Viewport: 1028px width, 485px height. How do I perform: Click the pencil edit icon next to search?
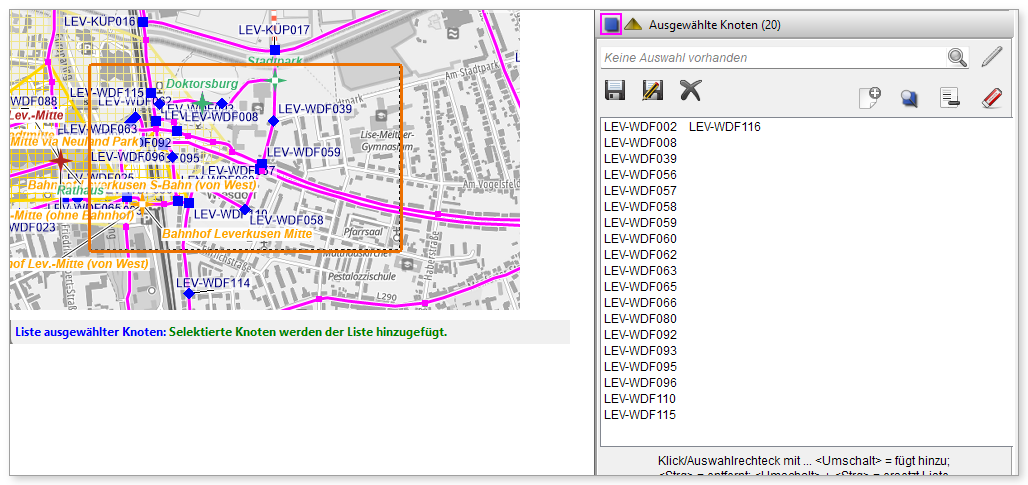[992, 57]
